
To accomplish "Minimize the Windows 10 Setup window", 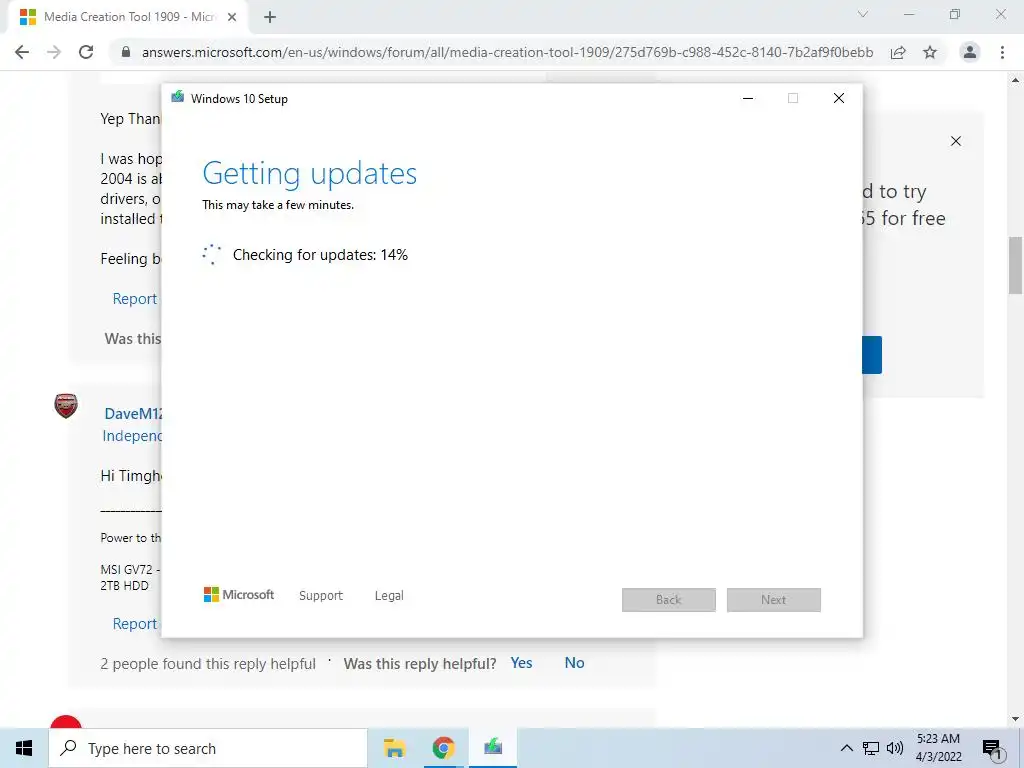I will pyautogui.click(x=748, y=98).
